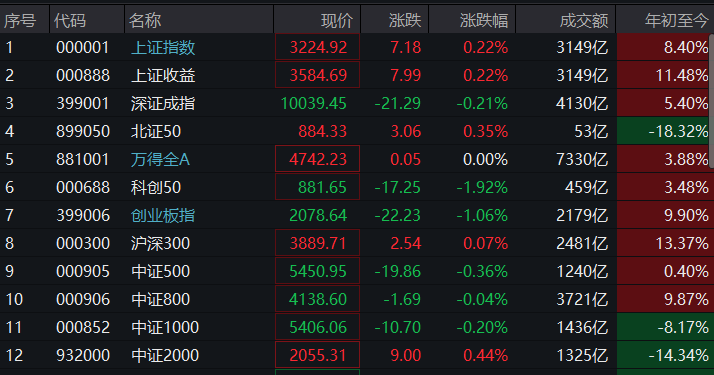Click the 科创50 price 881.65
The image size is (714, 375).
(x=317, y=187)
